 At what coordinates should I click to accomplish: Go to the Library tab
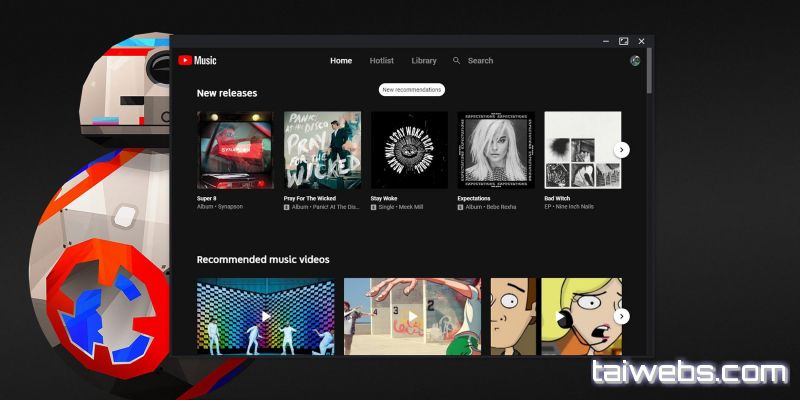click(424, 60)
